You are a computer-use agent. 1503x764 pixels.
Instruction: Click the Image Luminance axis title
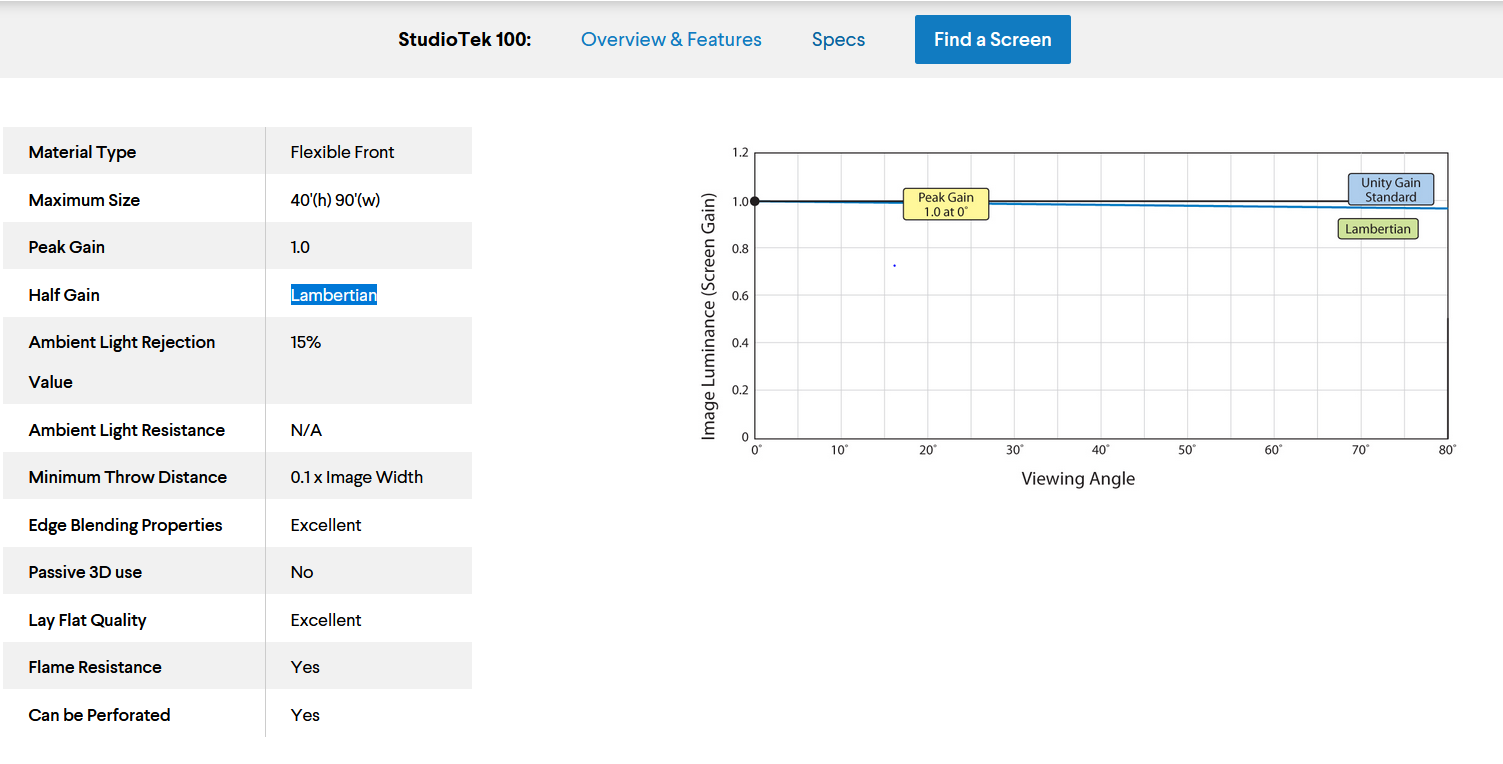(x=709, y=316)
